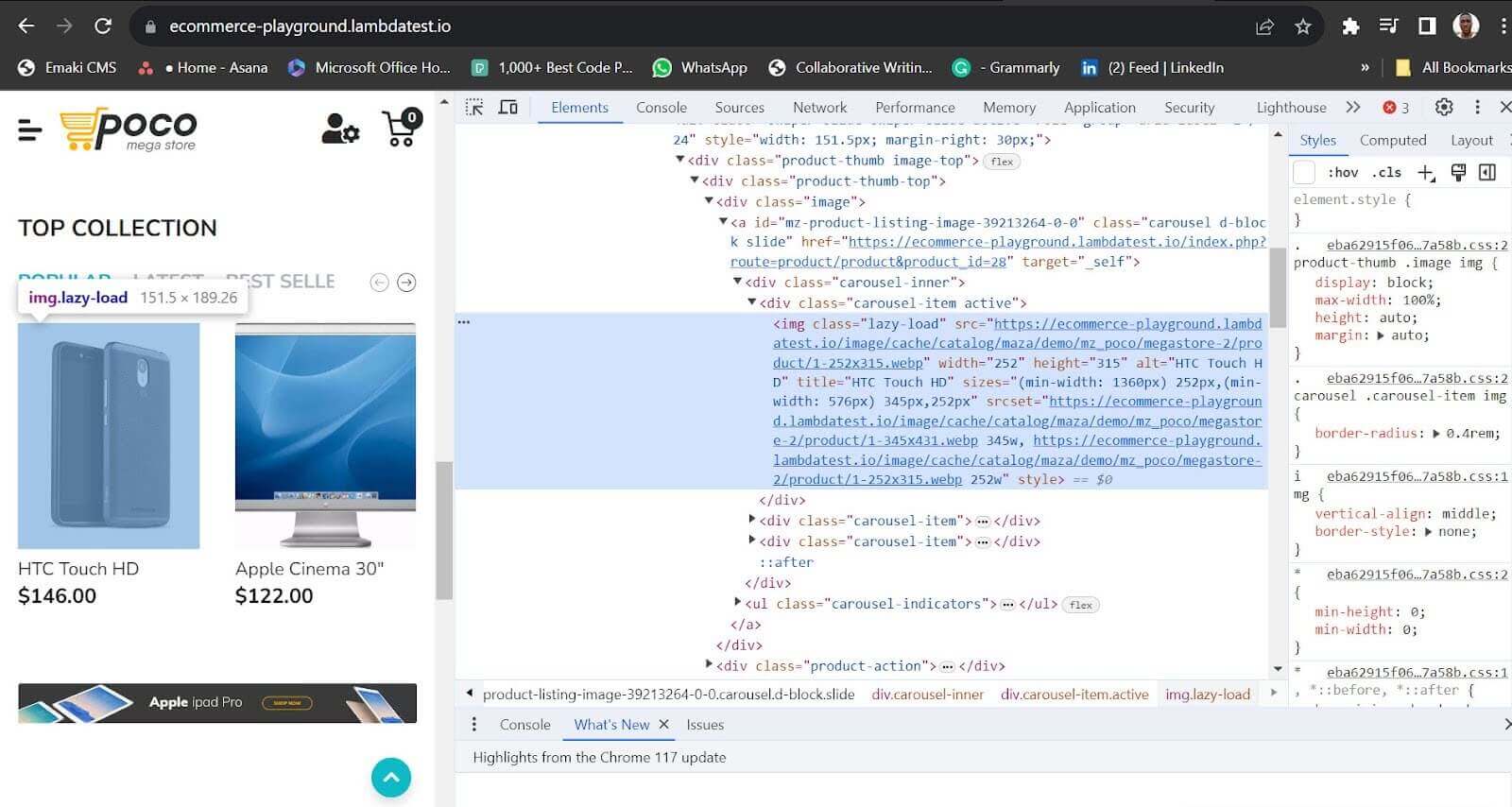Open the Performance tab

(915, 108)
